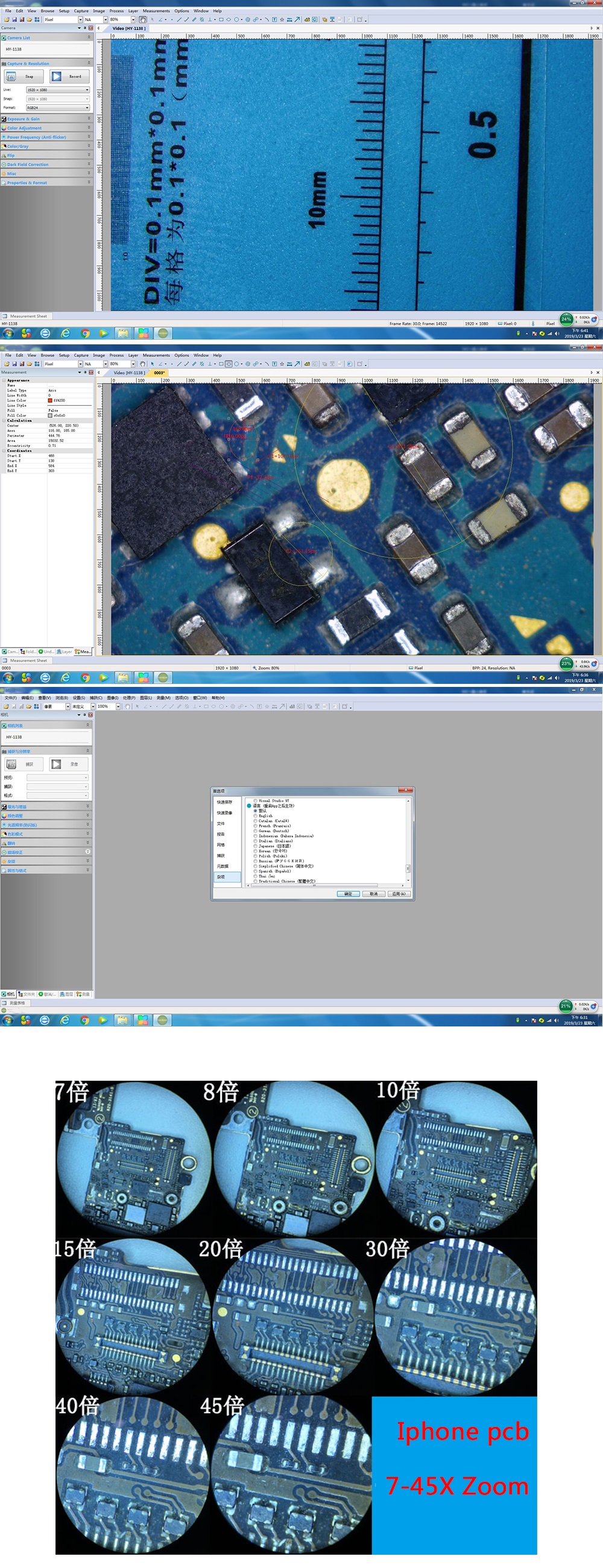Open Cam... tab below Measurement panel

coord(10,651)
